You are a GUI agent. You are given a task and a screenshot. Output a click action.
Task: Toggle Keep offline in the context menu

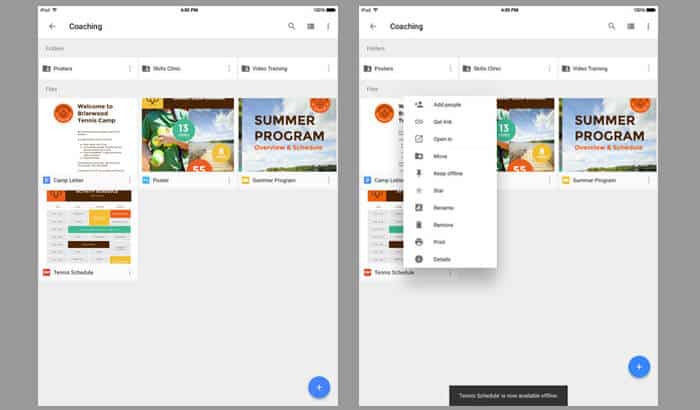pyautogui.click(x=450, y=173)
